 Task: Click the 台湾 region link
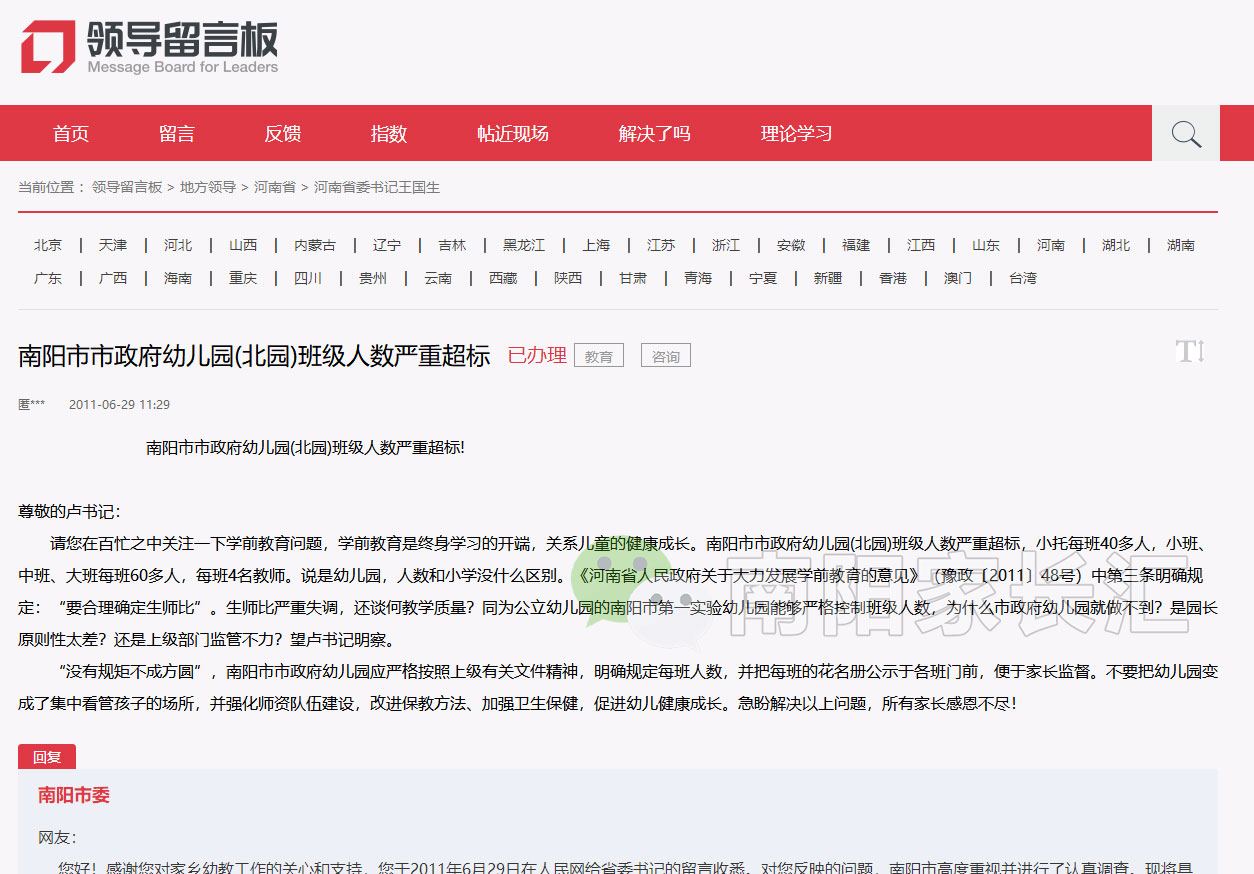[1022, 278]
